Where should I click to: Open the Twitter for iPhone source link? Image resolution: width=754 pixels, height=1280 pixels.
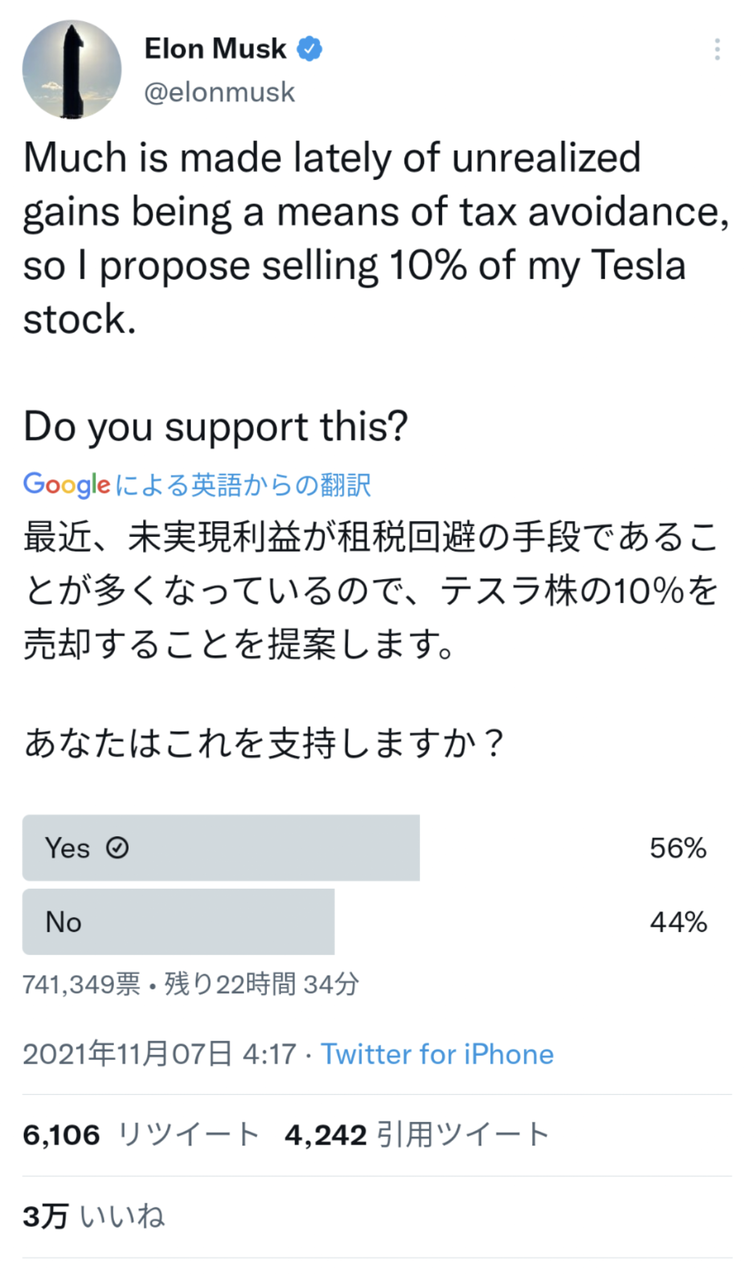click(437, 1054)
